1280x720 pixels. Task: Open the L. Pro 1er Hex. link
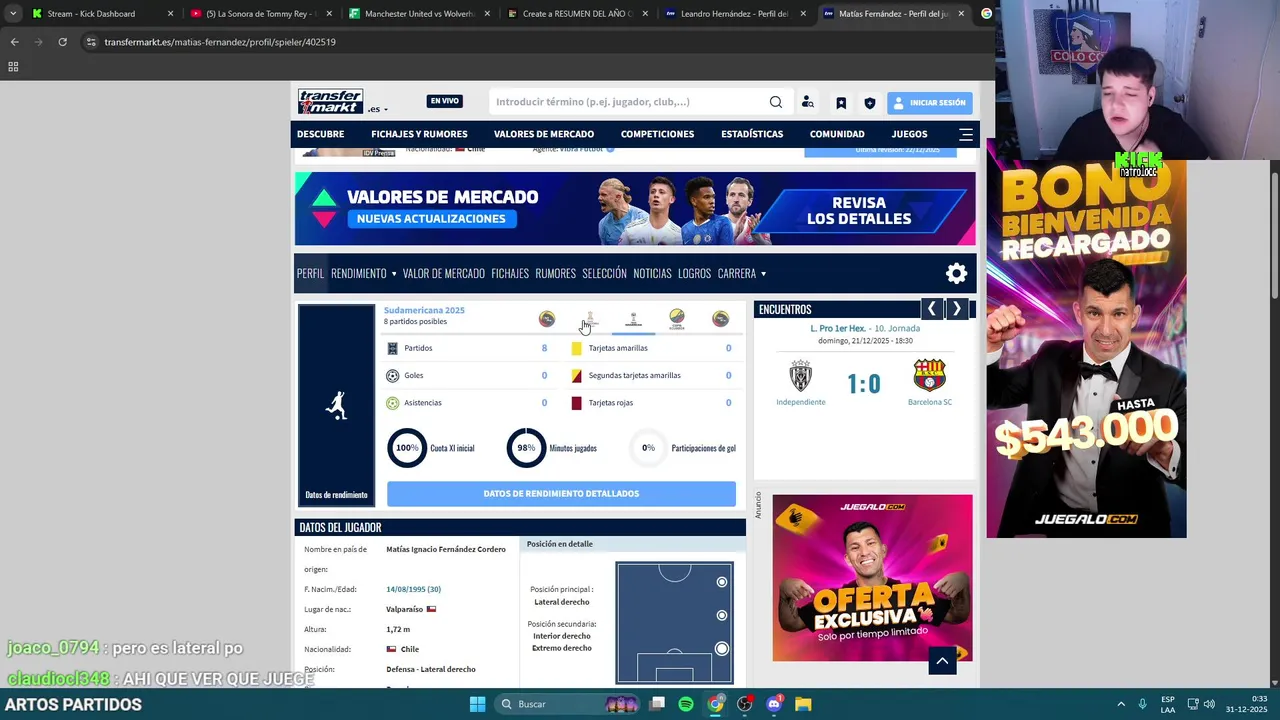coord(838,328)
